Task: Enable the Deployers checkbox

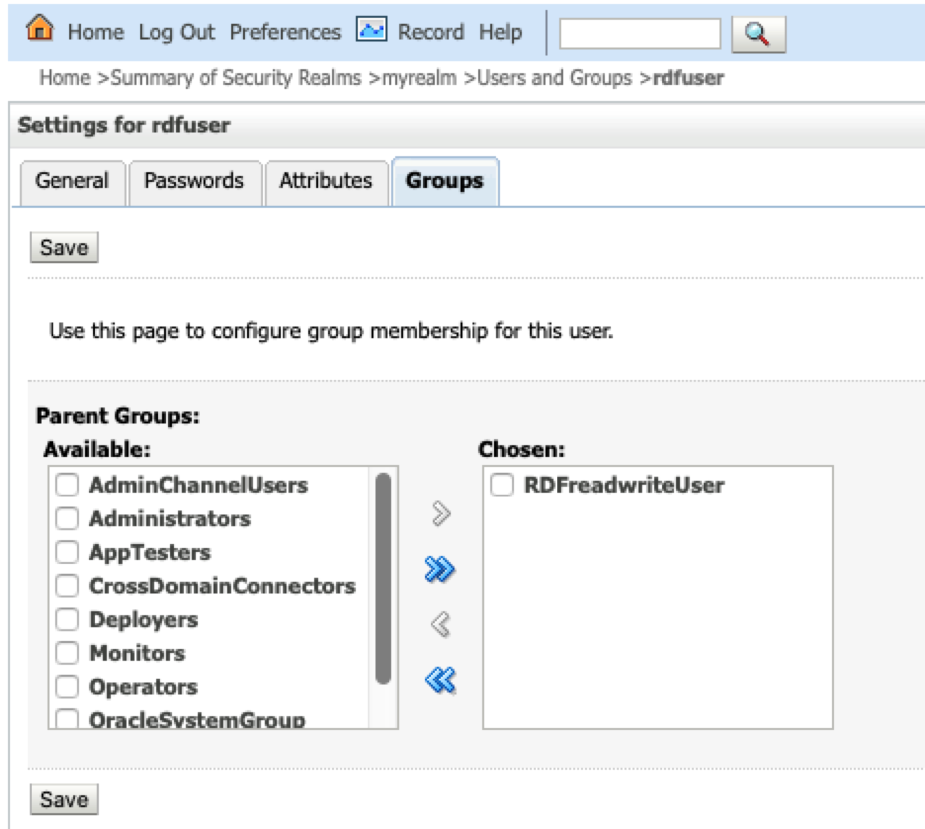Action: coord(67,620)
